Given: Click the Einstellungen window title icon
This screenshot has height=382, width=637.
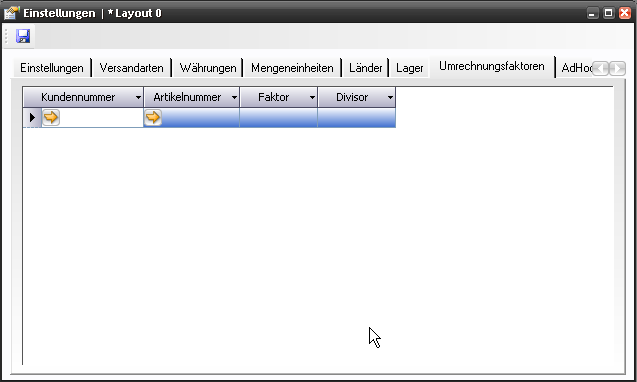Looking at the screenshot, I should point(11,13).
